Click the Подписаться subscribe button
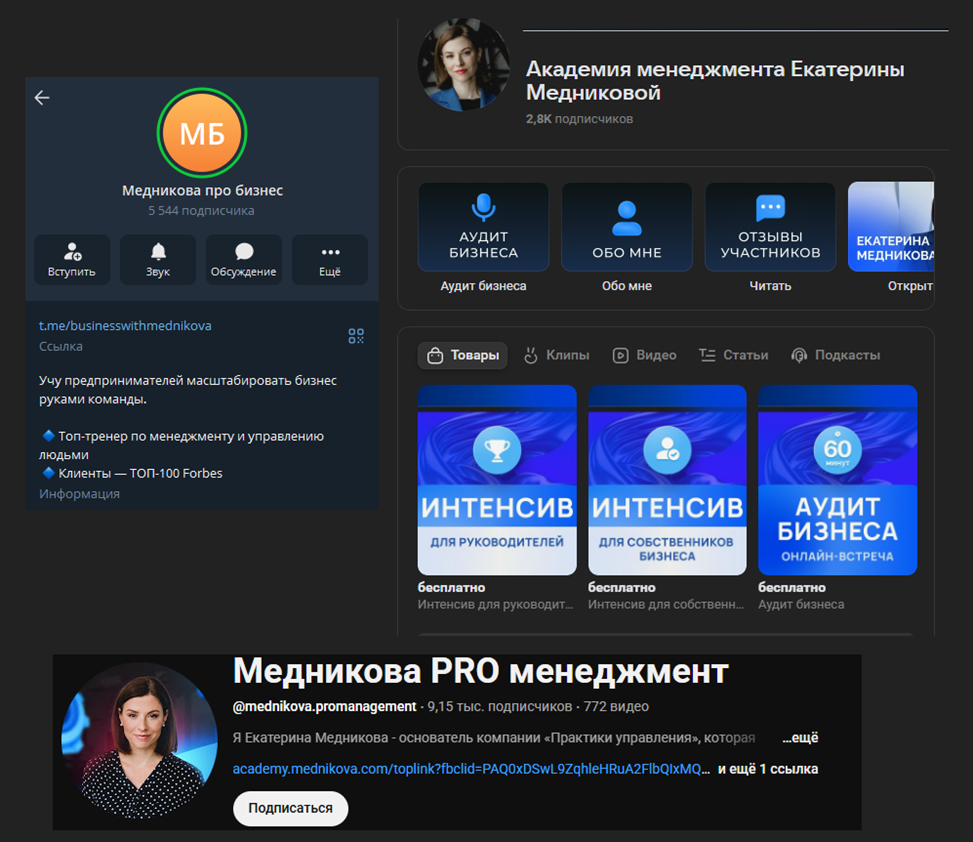This screenshot has height=842, width=973. point(290,808)
